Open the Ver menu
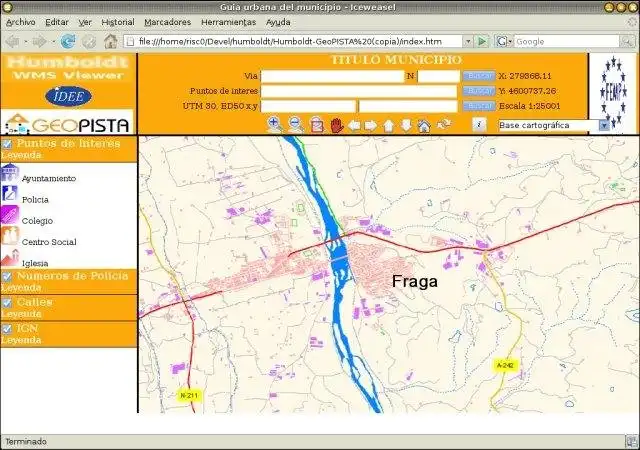The image size is (640, 450). [x=85, y=22]
